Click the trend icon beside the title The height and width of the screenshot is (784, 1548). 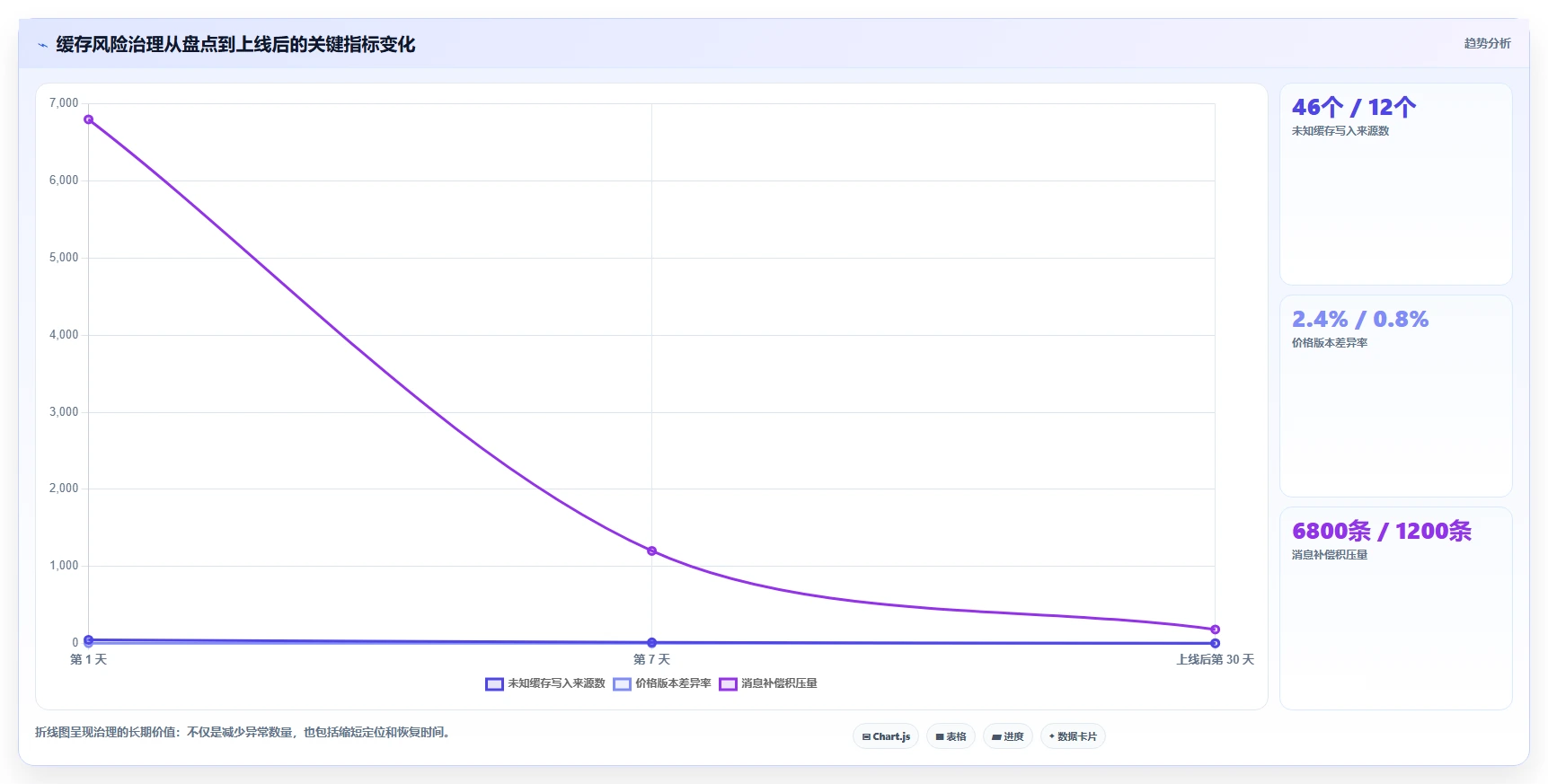click(x=42, y=45)
